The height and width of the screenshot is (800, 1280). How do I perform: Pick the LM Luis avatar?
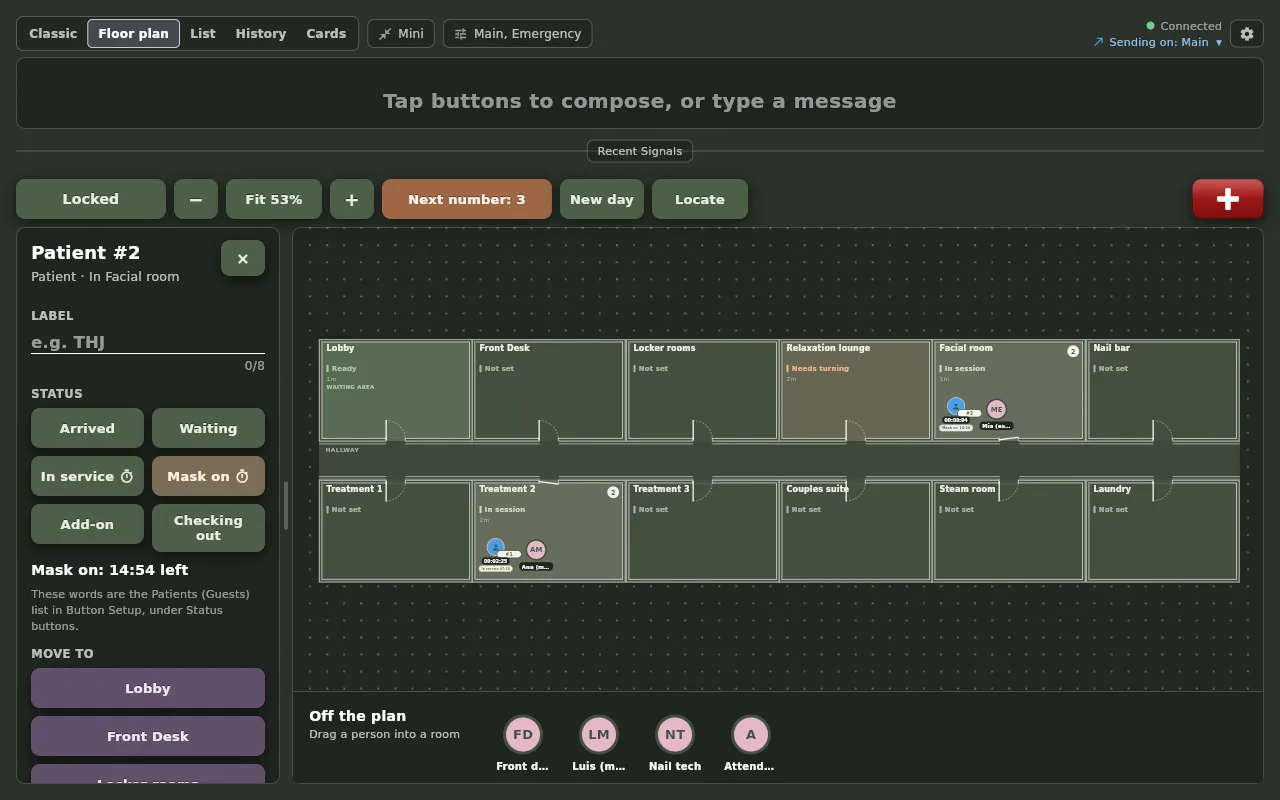(x=599, y=734)
